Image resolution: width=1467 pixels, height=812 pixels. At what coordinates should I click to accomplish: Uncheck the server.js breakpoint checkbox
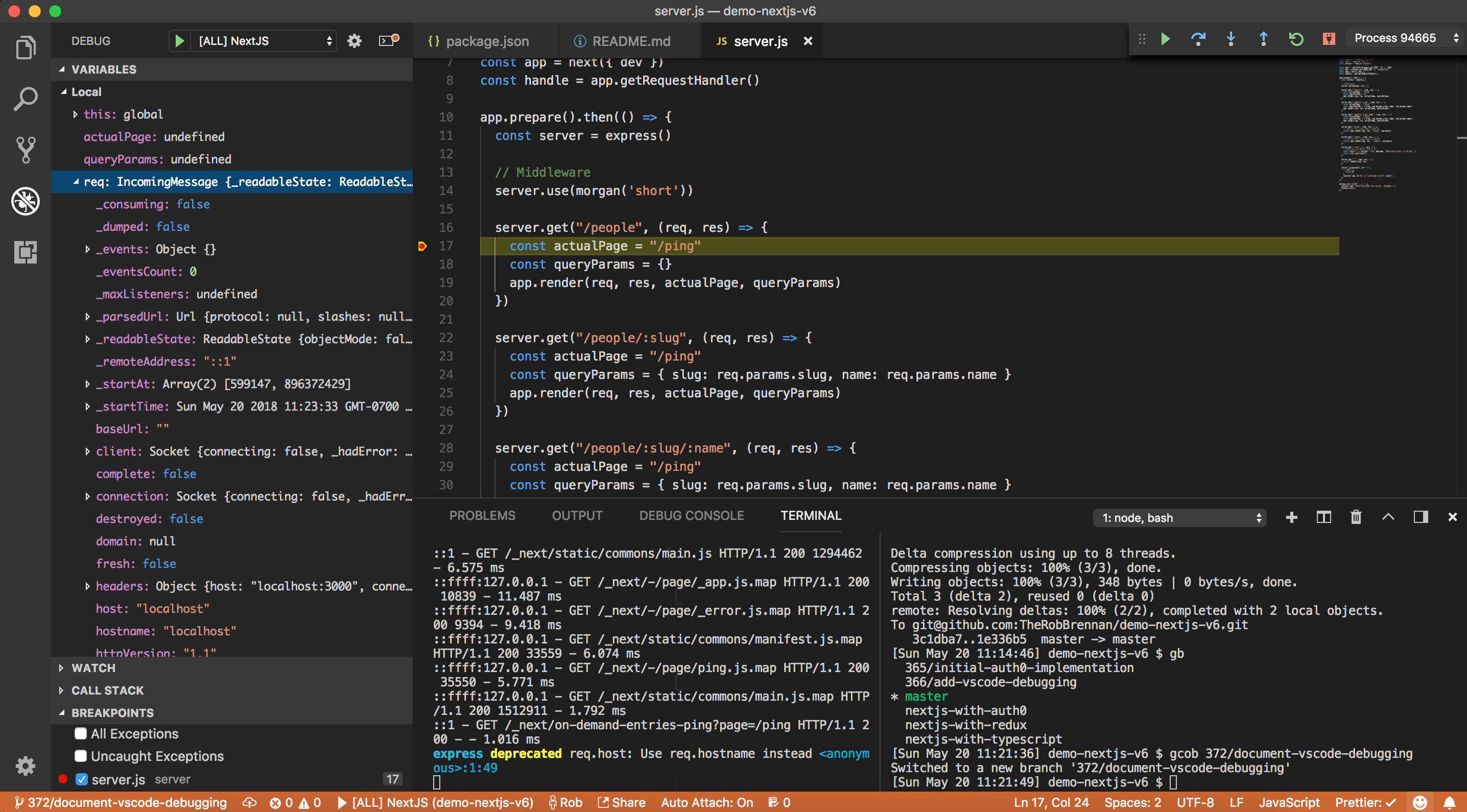click(81, 779)
